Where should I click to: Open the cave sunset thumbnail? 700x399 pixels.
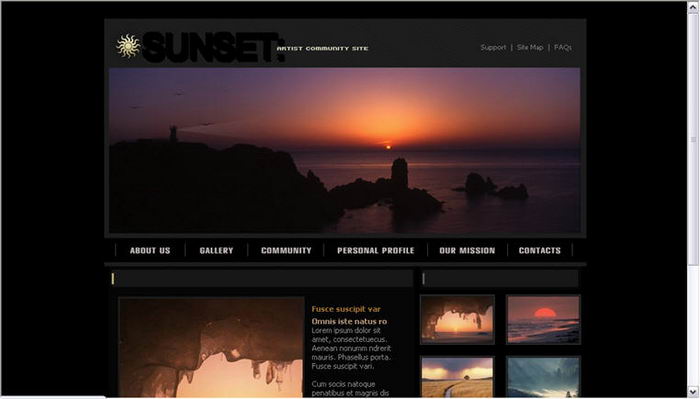pyautogui.click(x=457, y=319)
